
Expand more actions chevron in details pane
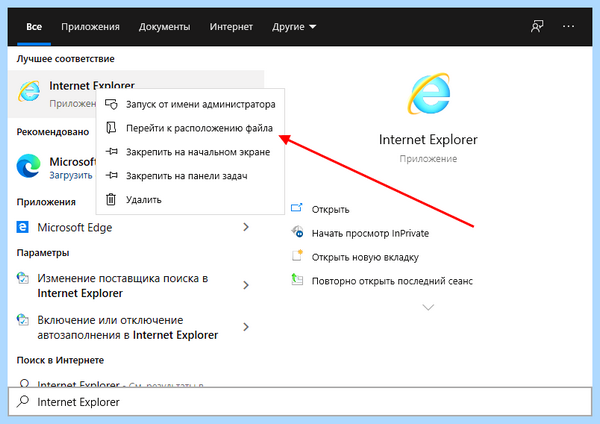tap(428, 307)
